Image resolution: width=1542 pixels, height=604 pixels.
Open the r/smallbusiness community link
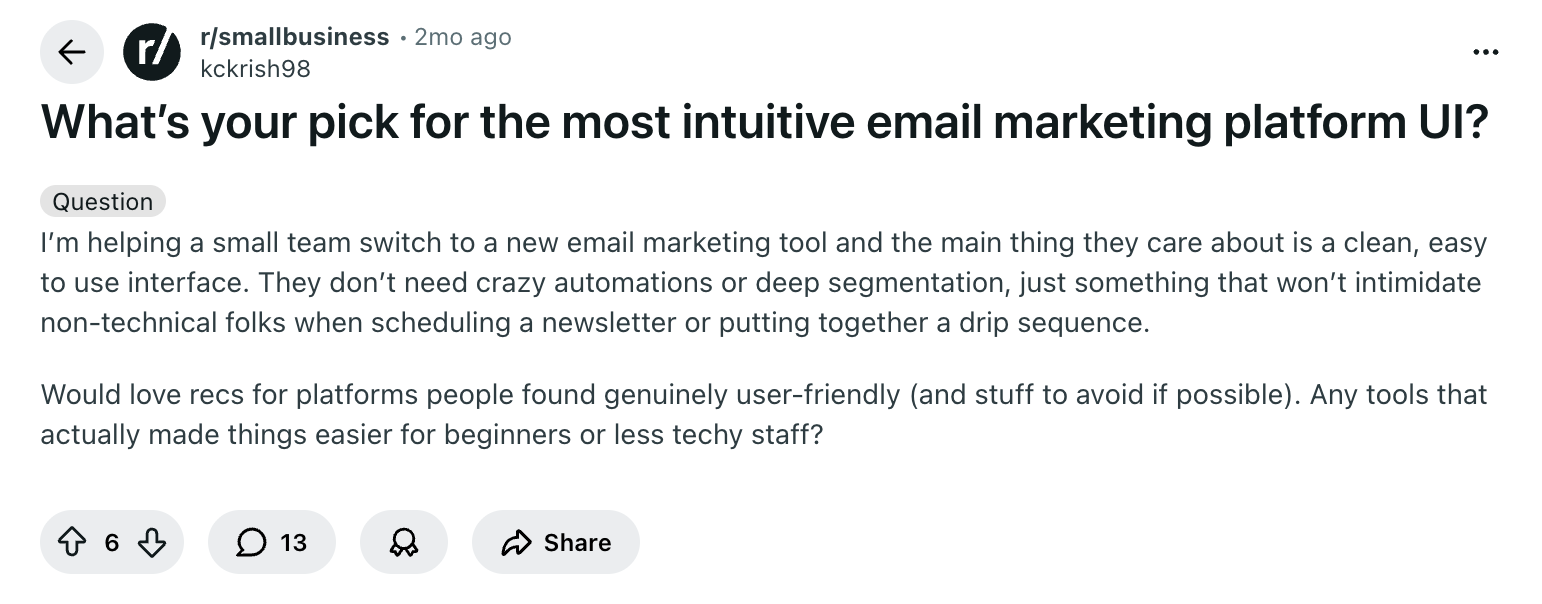(295, 37)
